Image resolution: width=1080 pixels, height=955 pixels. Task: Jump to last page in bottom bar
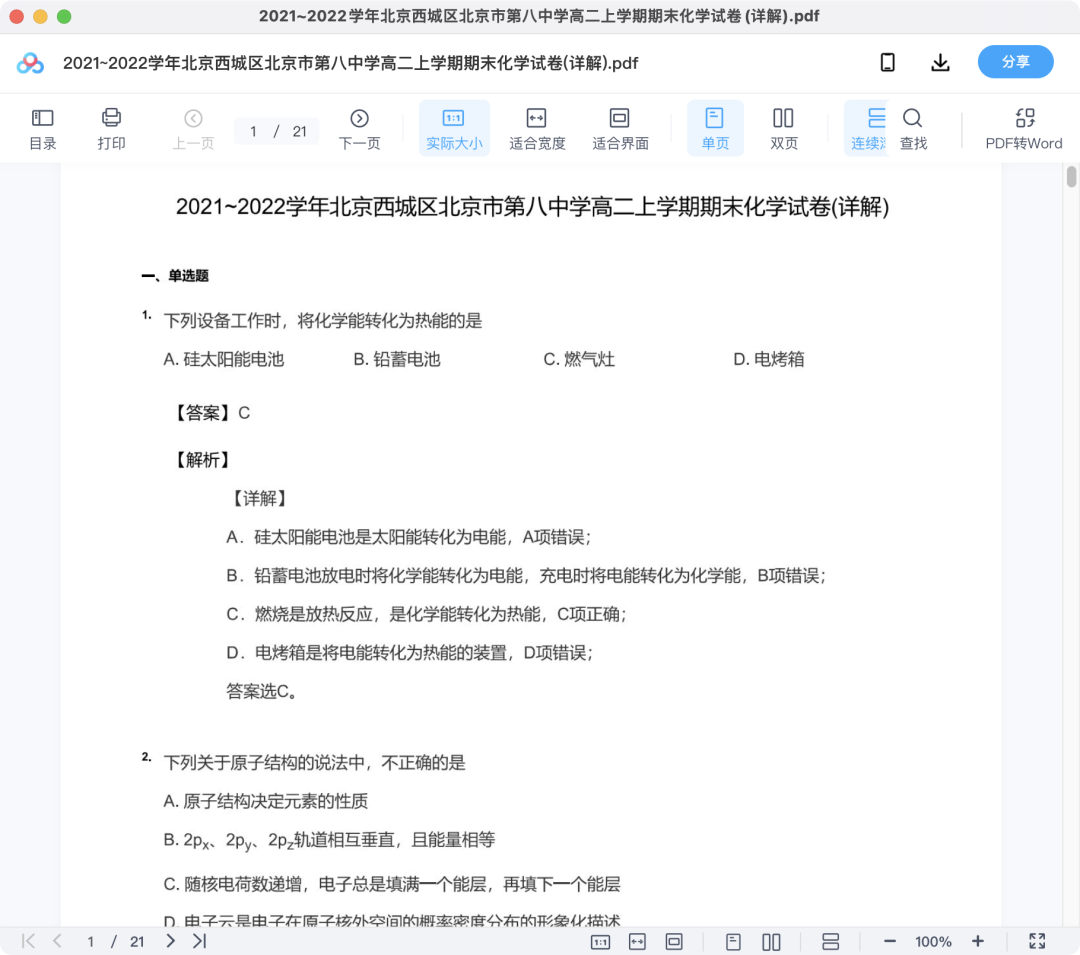(x=200, y=941)
